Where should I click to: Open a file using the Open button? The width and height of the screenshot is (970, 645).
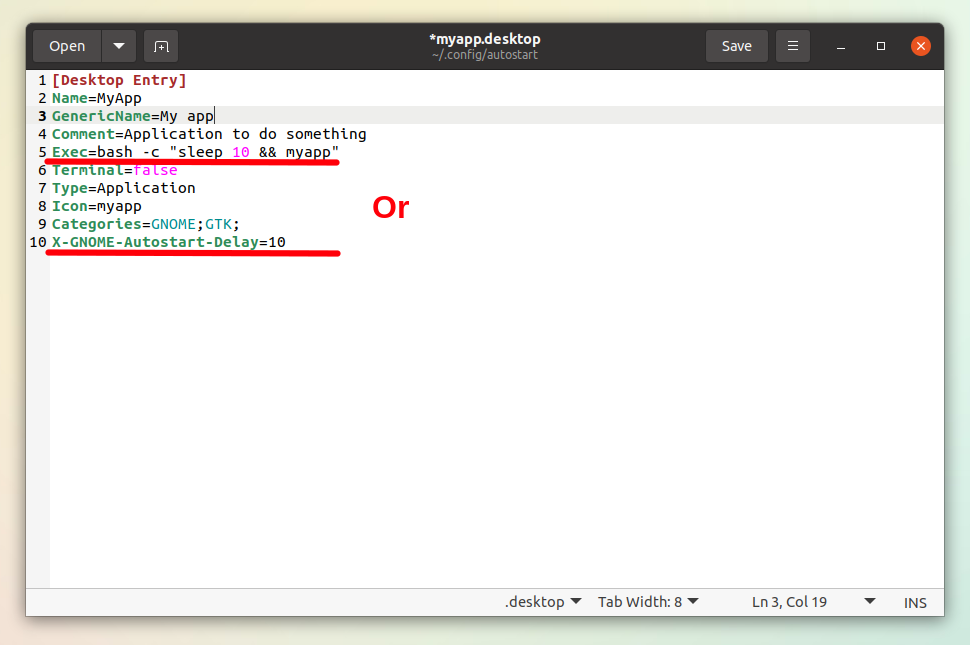point(66,45)
